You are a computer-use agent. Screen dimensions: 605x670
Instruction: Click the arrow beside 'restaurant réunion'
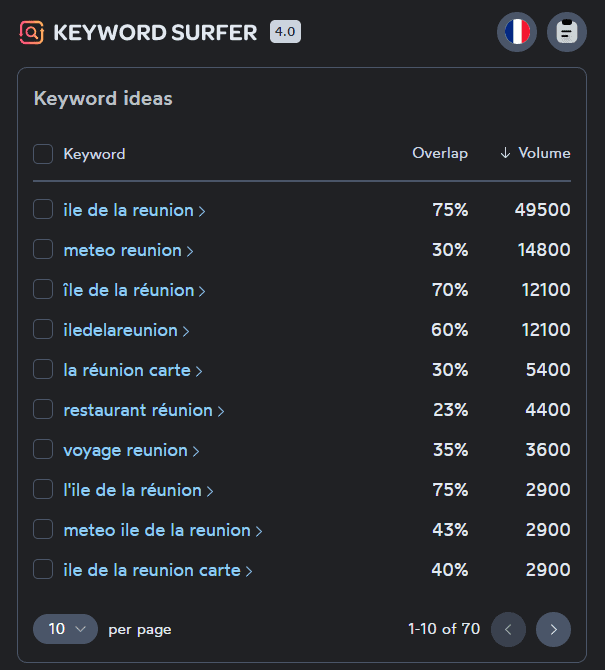pyautogui.click(x=221, y=411)
